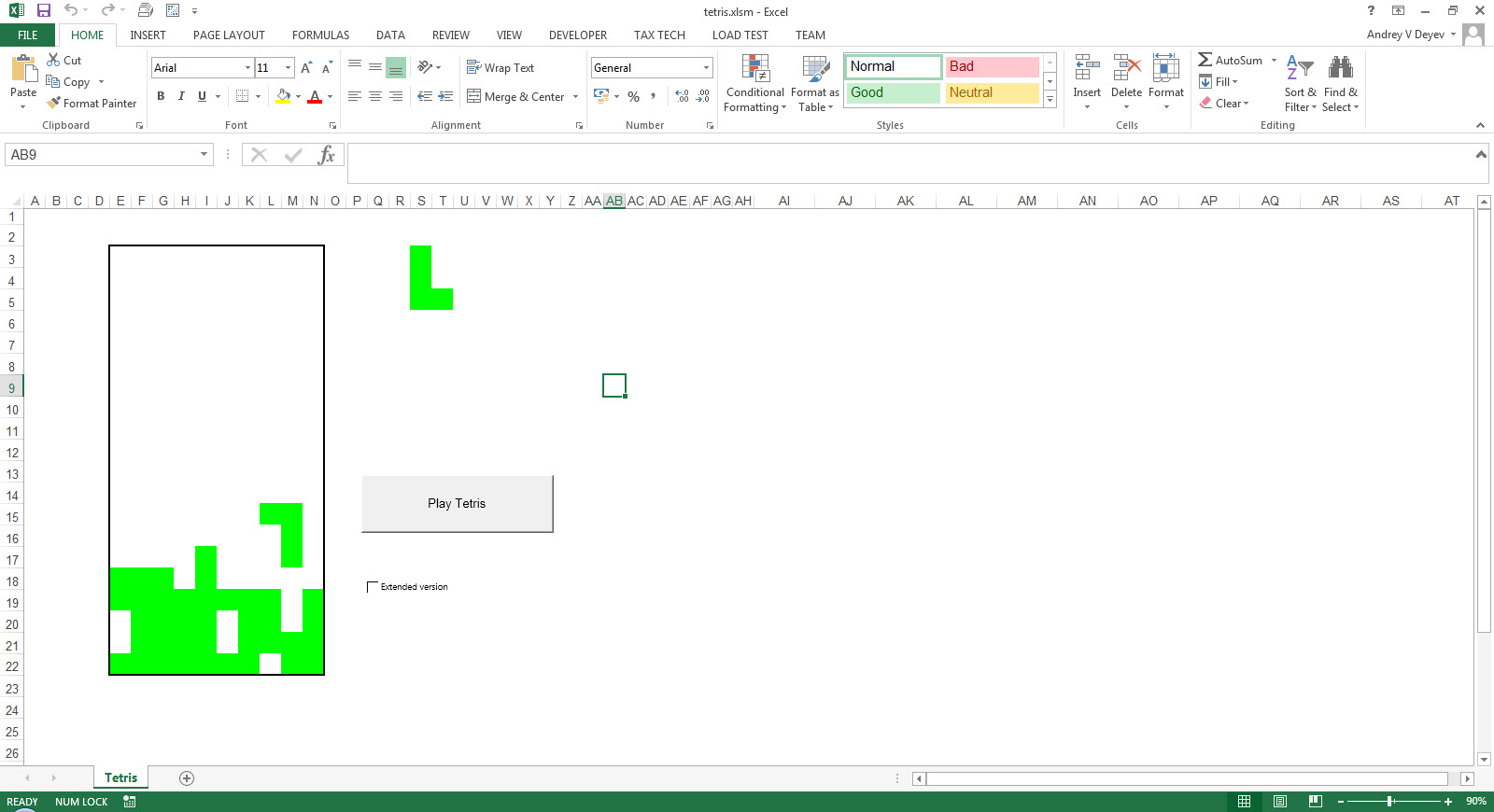Open the FILE tab
The image size is (1494, 812).
point(28,35)
